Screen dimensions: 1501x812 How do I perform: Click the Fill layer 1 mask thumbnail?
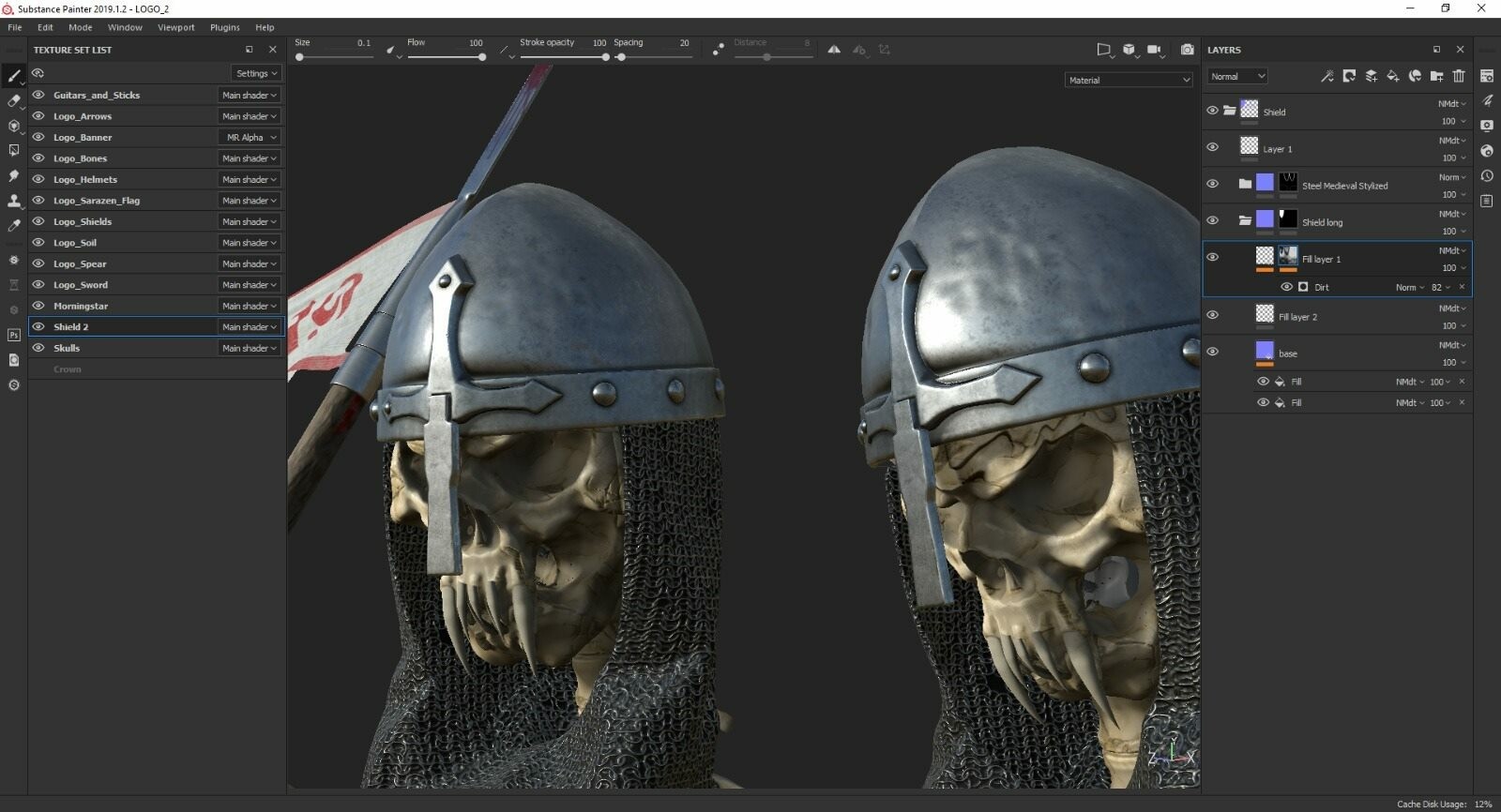click(1288, 256)
